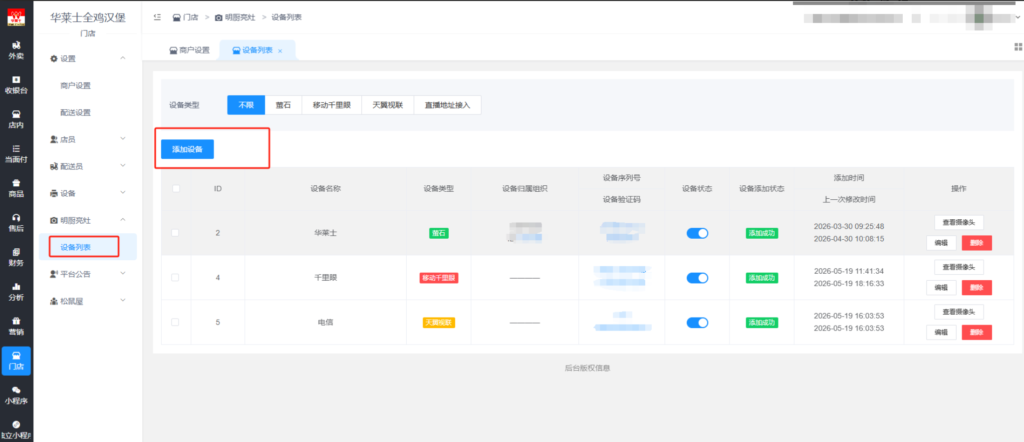Viewport: 1024px width, 442px height.
Task: Open the 财务 finance section
Action: point(16,257)
